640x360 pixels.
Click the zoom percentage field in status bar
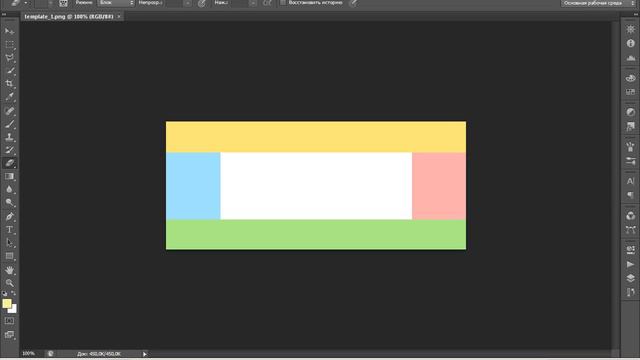29,353
